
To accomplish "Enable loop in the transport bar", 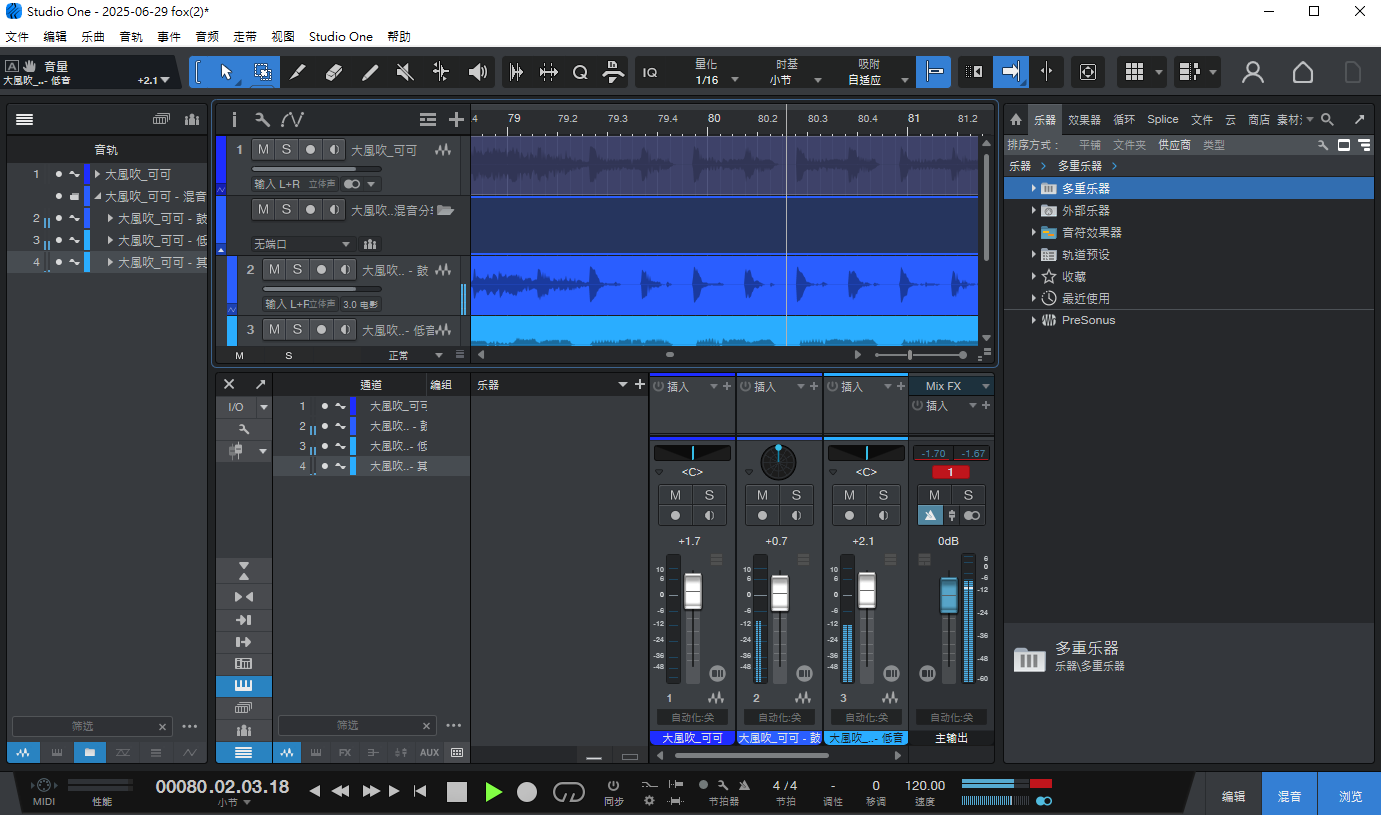I will pos(568,792).
